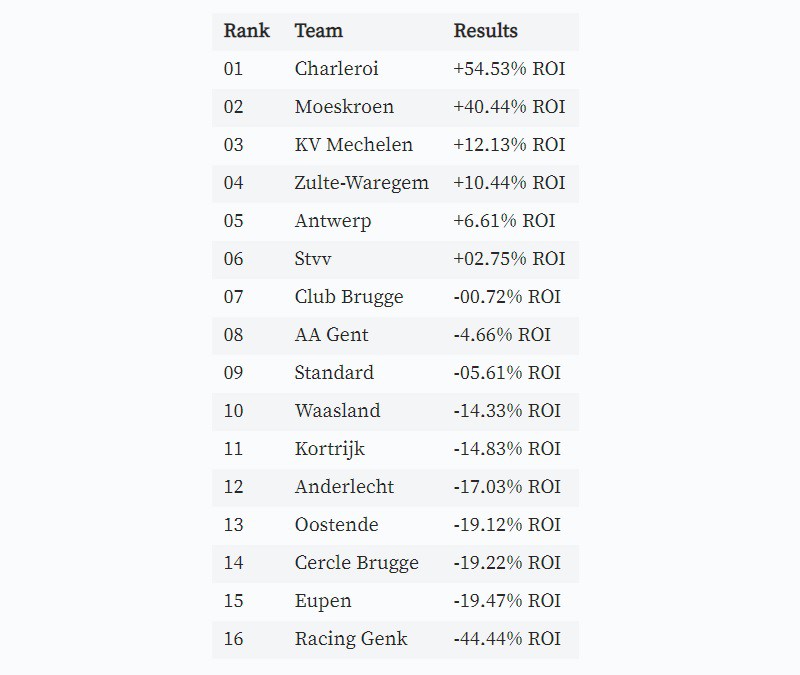
Task: Click Waasland in the team column
Action: tap(337, 411)
